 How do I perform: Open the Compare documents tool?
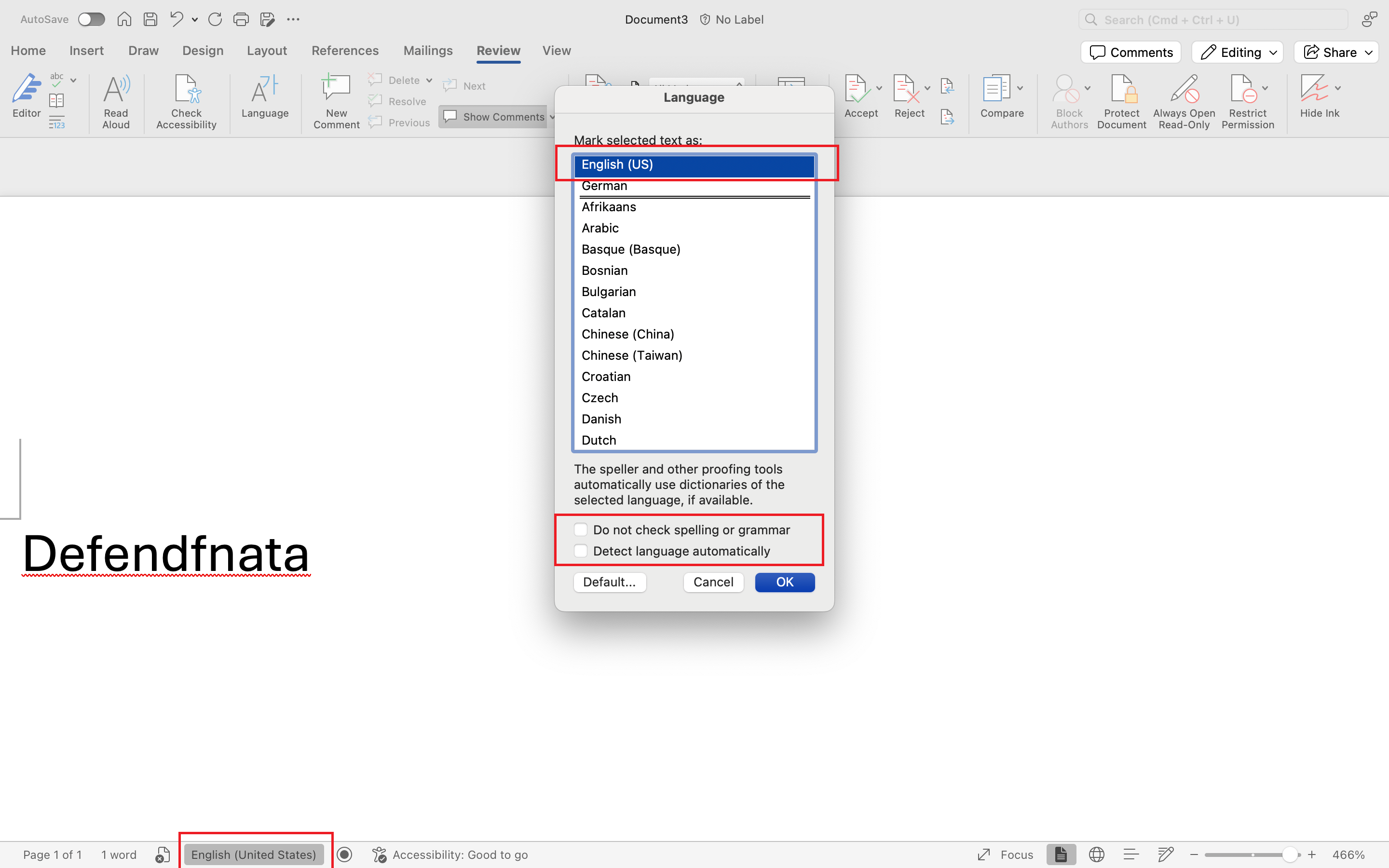click(997, 90)
